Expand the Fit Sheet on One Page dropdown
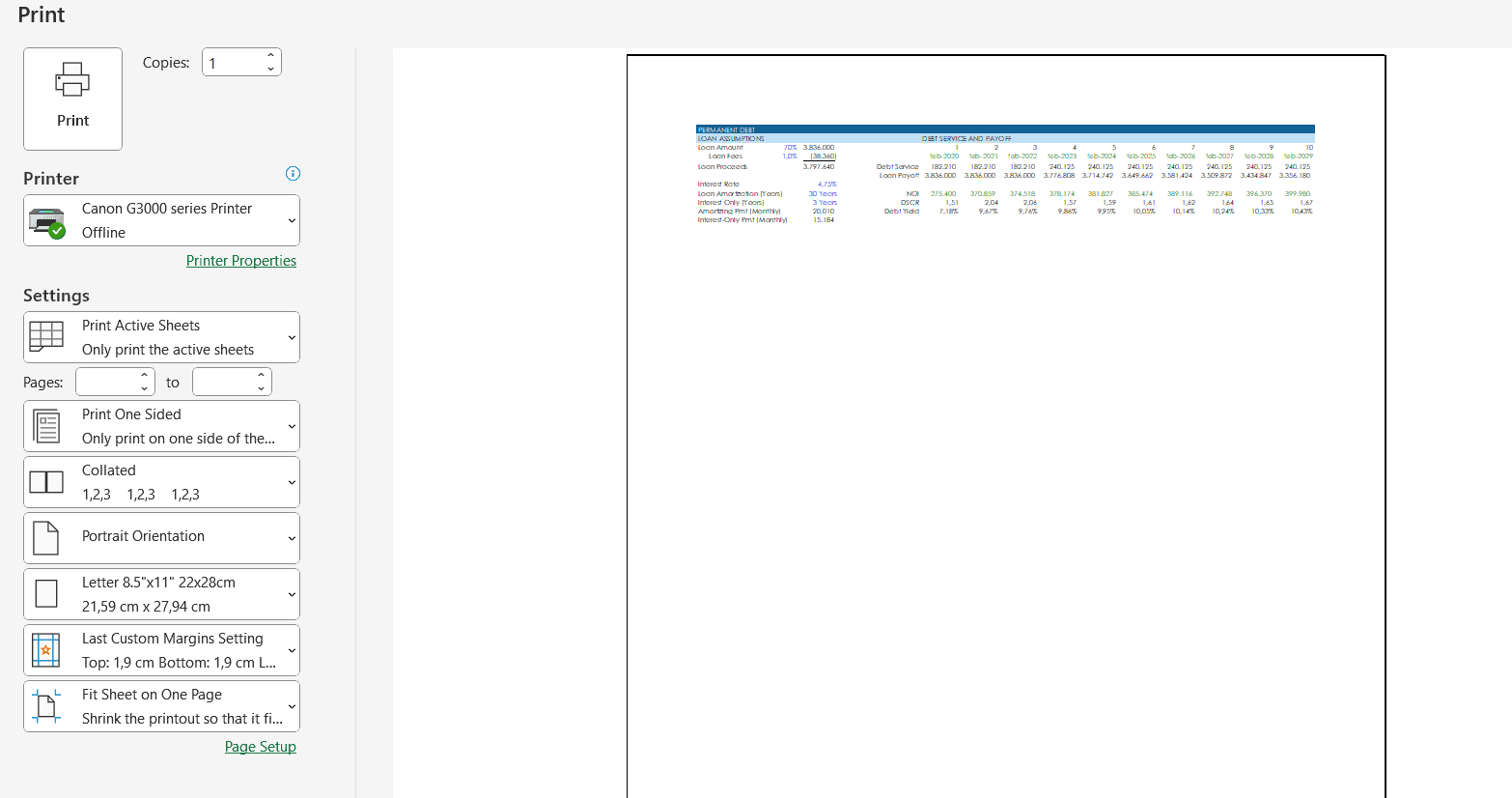Screen dimensions: 1512x798 (x=292, y=707)
